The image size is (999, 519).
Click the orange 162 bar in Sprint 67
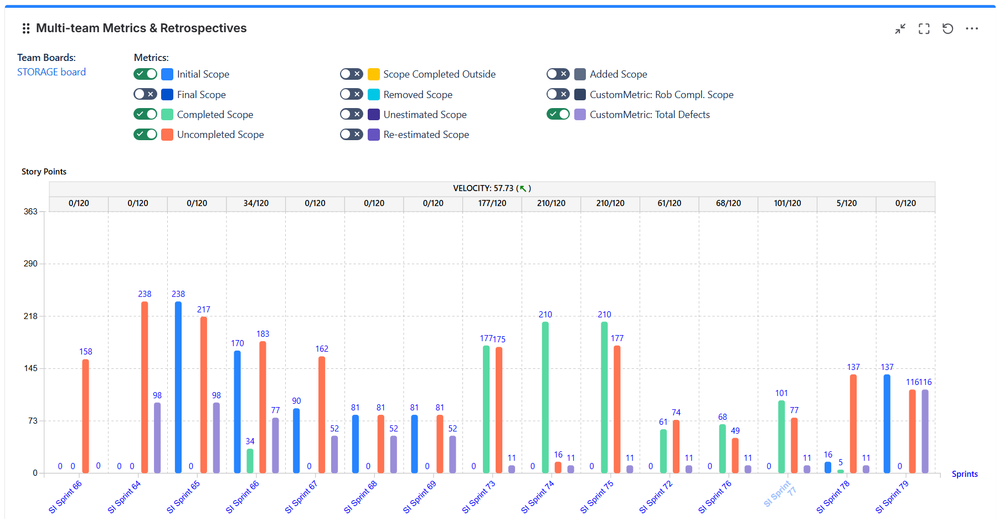[322, 415]
